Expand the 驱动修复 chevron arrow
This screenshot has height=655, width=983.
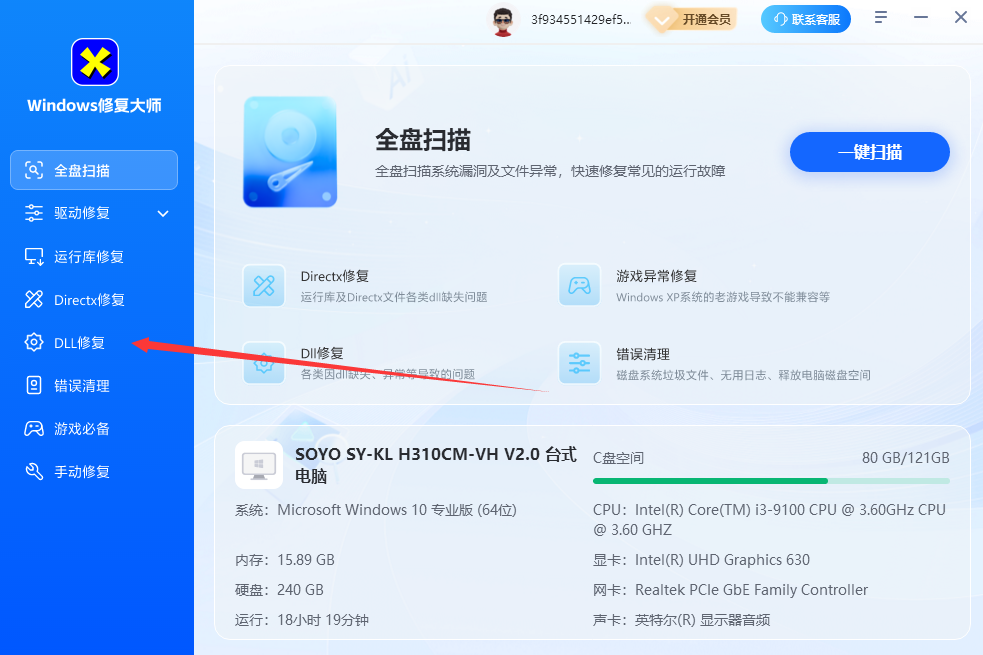[x=163, y=214]
